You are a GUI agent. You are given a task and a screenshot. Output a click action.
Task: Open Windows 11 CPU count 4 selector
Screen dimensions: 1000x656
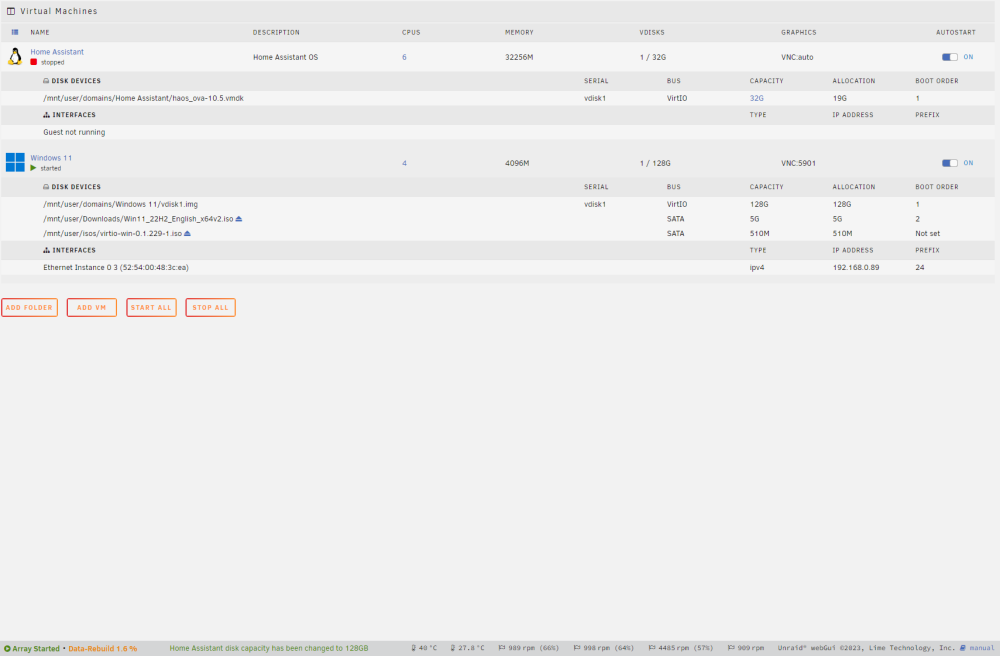pyautogui.click(x=404, y=163)
